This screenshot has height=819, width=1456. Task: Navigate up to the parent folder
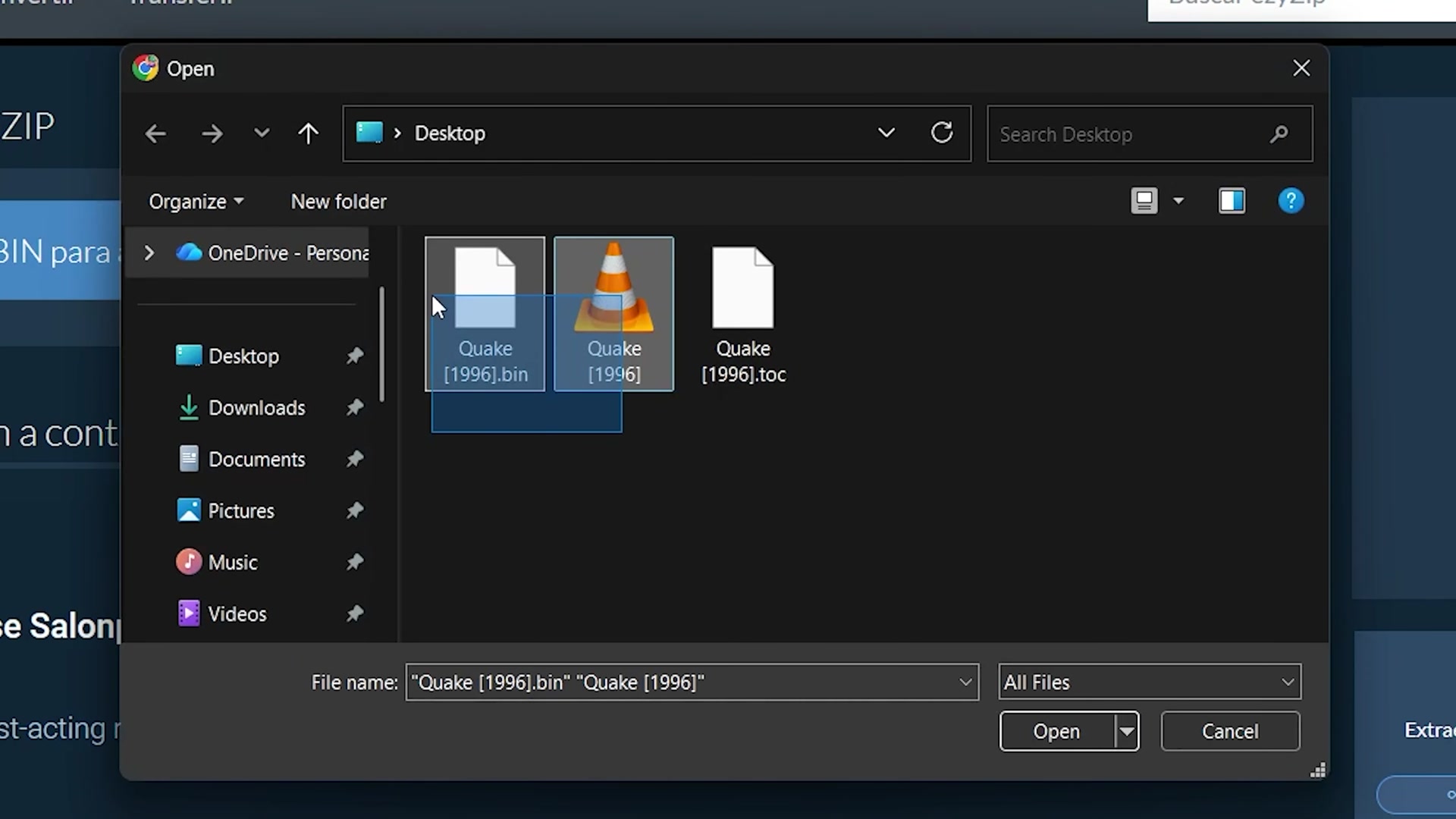point(308,133)
